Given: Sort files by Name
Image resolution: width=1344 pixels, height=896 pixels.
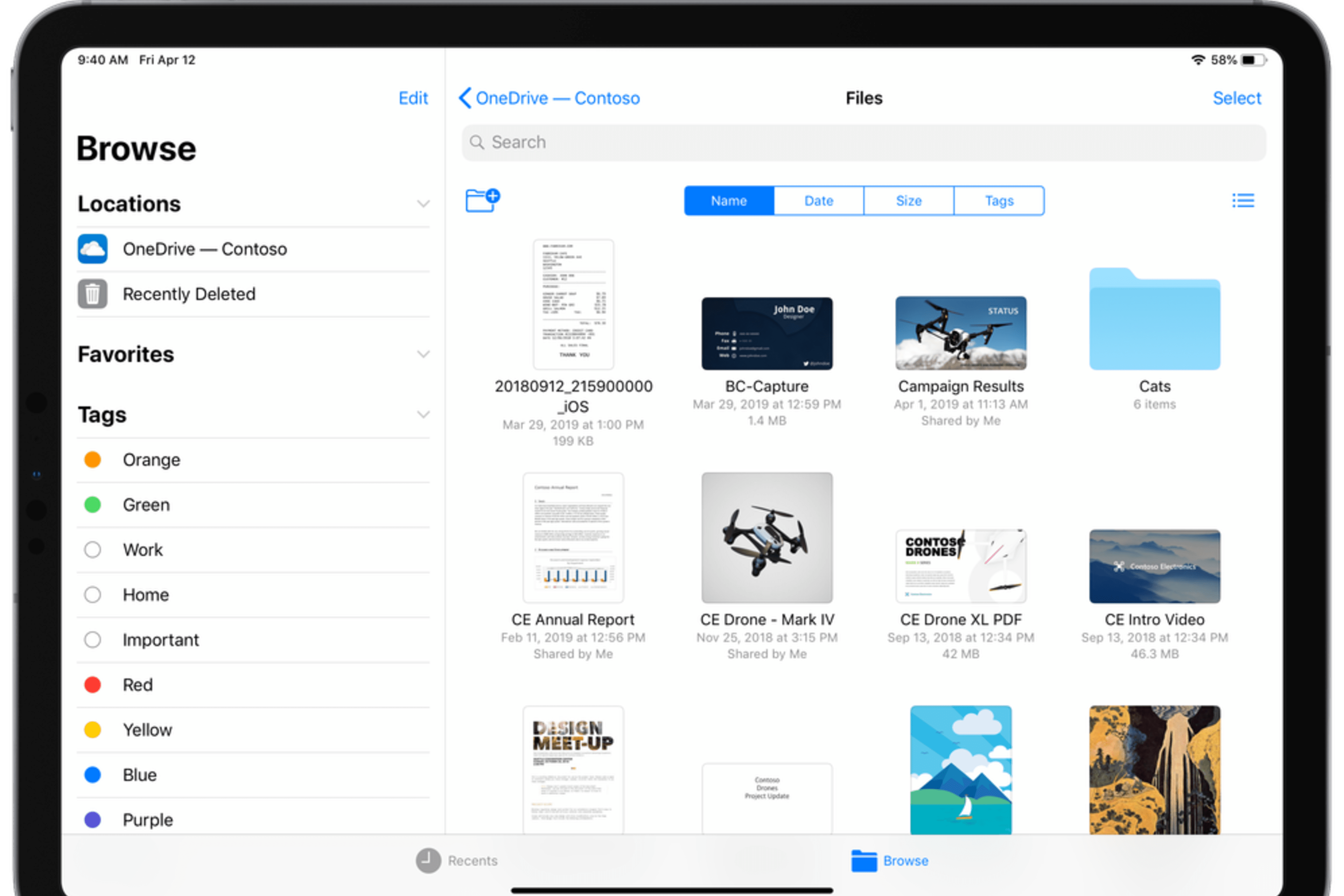Looking at the screenshot, I should 729,201.
